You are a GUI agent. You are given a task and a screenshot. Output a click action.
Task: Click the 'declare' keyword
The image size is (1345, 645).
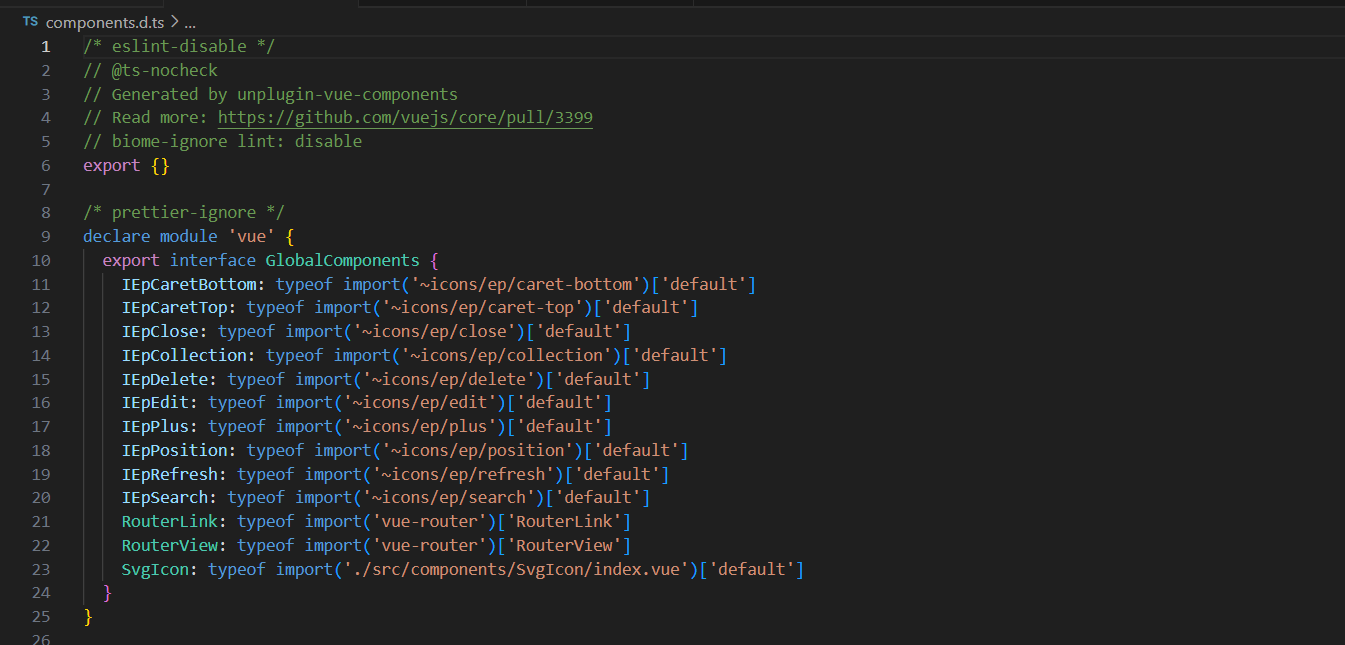[117, 236]
